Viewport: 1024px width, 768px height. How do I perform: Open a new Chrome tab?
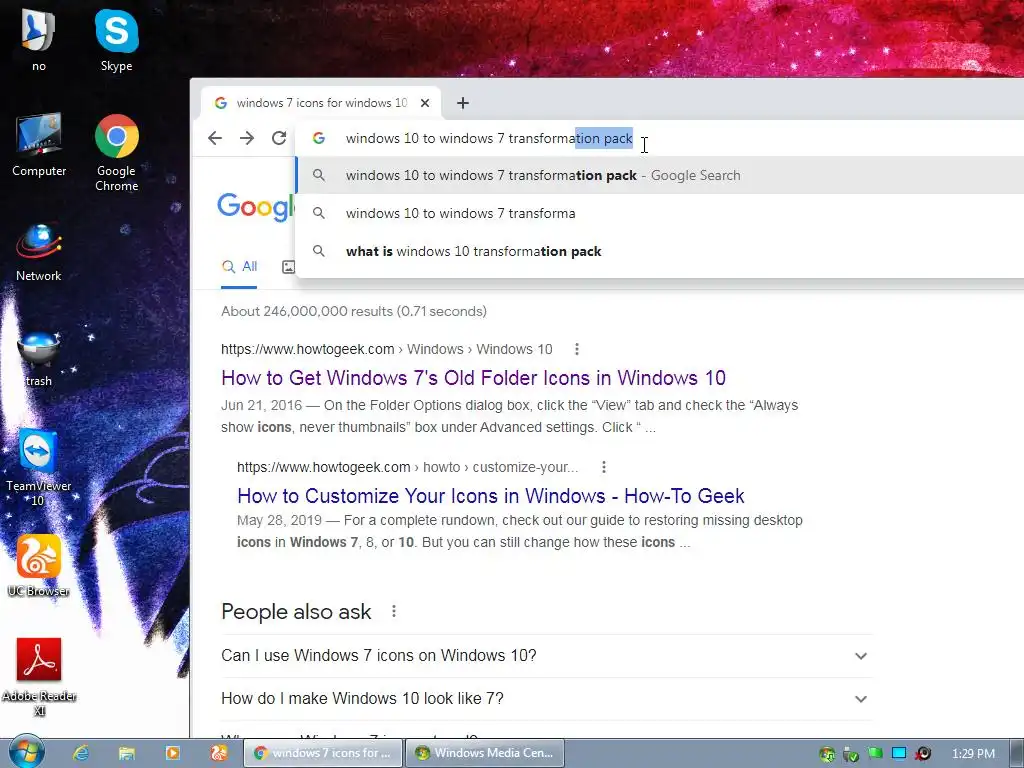tap(462, 103)
